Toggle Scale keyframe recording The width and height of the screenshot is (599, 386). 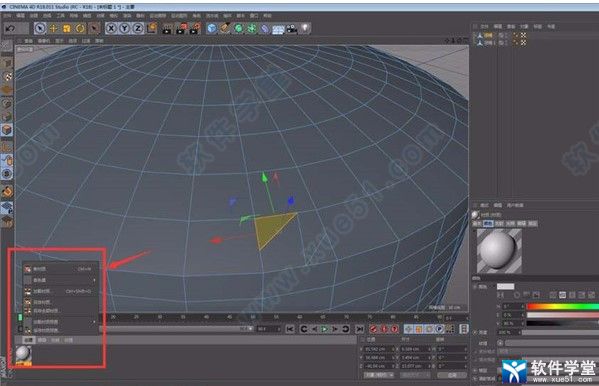tap(419, 329)
